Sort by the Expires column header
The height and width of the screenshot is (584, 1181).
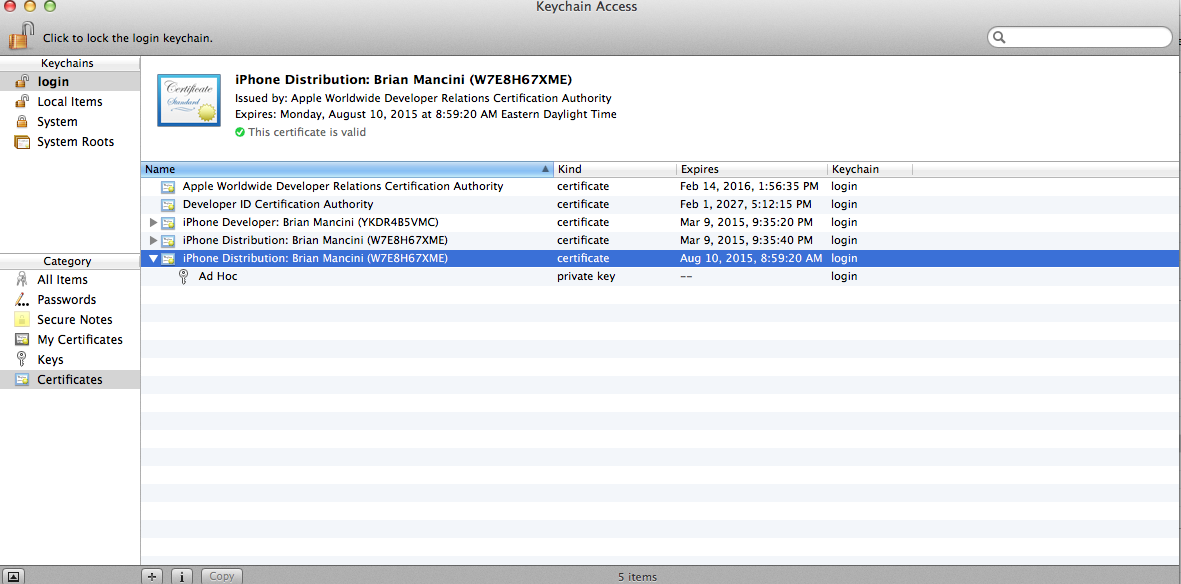tap(752, 170)
